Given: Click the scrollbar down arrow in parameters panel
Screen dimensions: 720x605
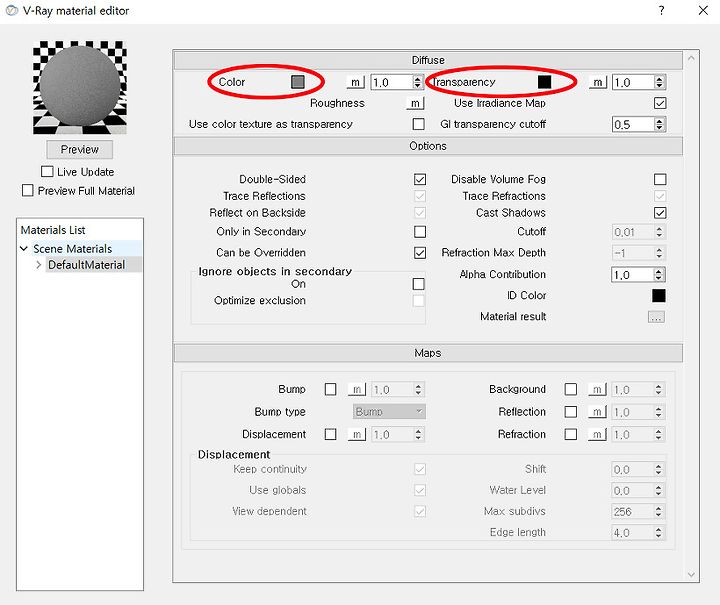Looking at the screenshot, I should point(691,574).
